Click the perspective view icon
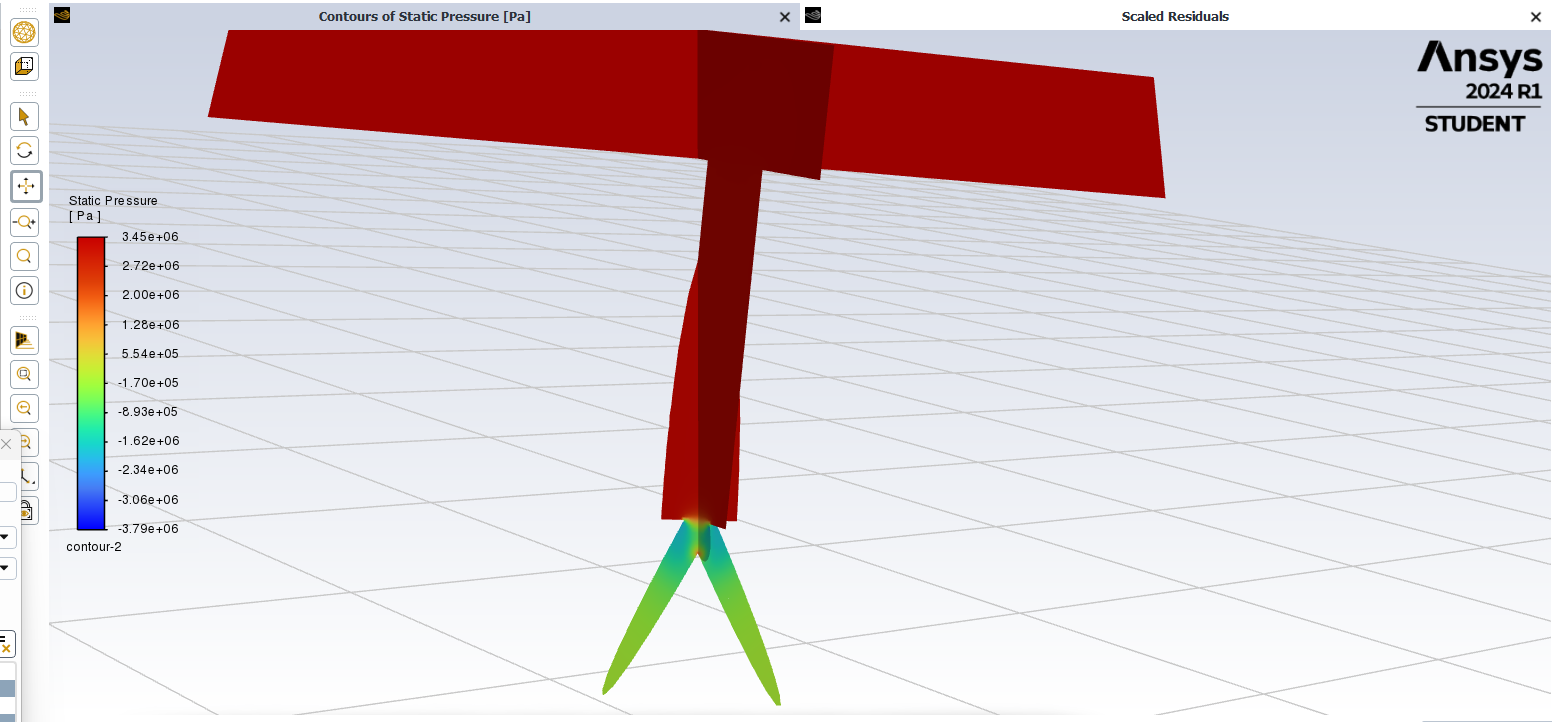The width and height of the screenshot is (1552, 722). (25, 340)
